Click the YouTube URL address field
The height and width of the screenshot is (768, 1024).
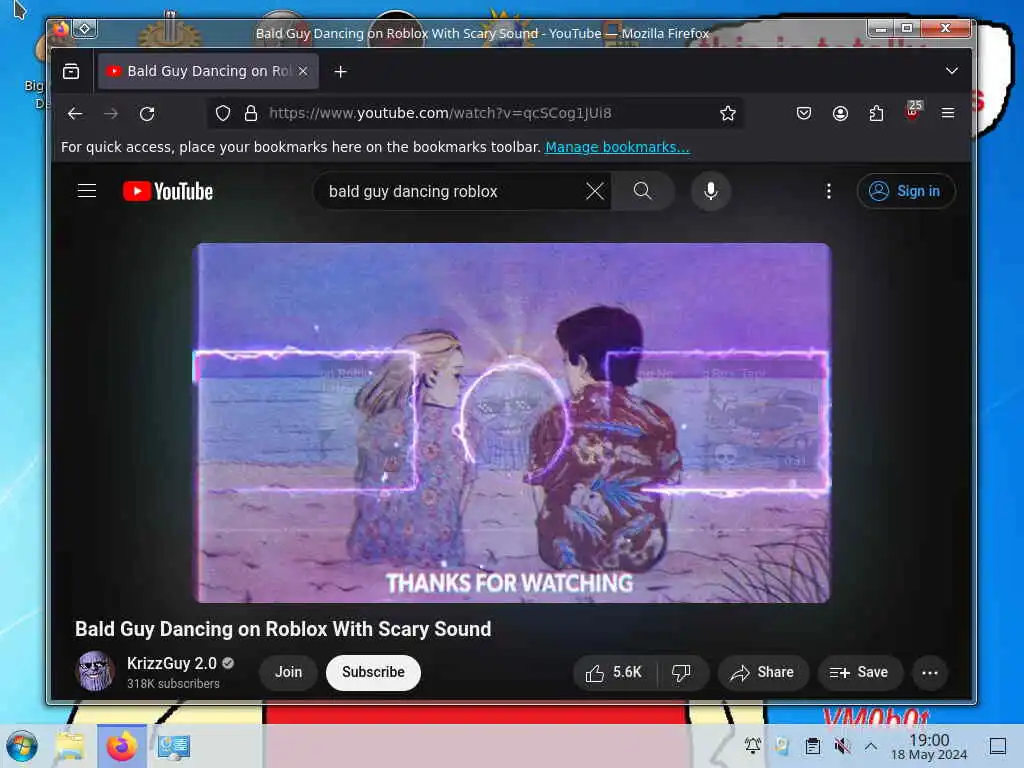click(x=477, y=114)
